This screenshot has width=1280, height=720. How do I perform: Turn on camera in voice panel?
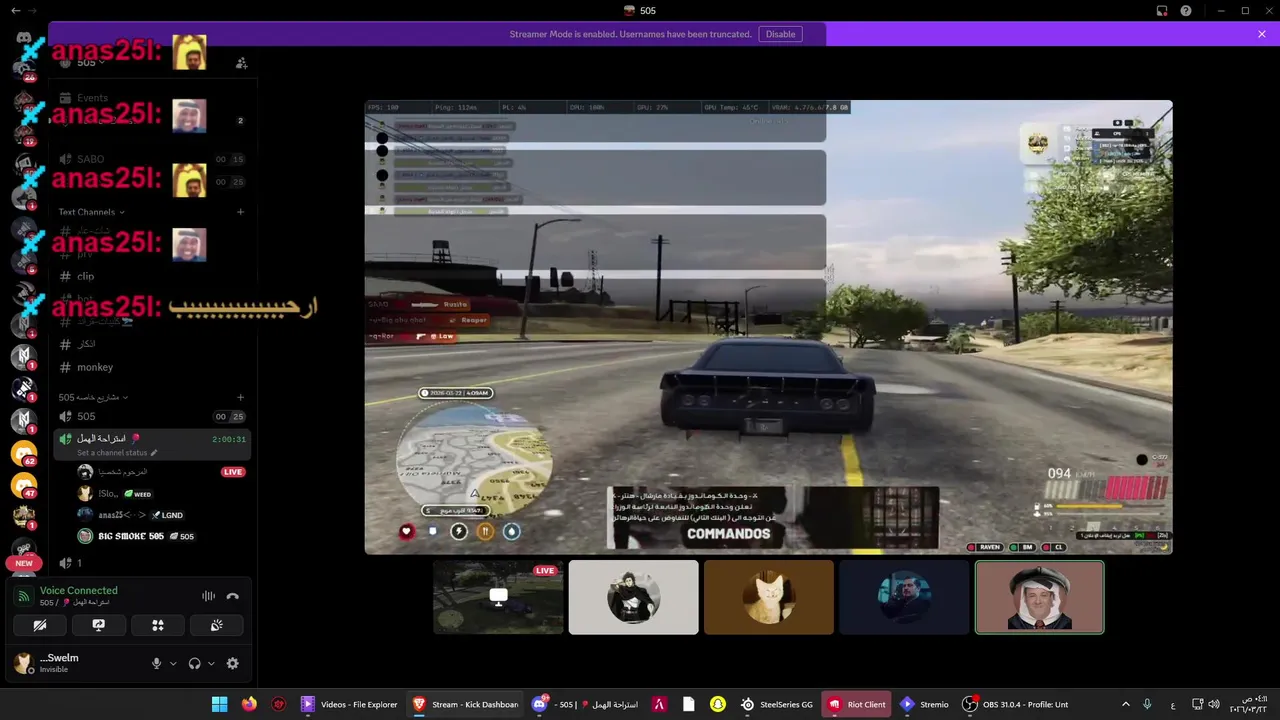(x=40, y=625)
